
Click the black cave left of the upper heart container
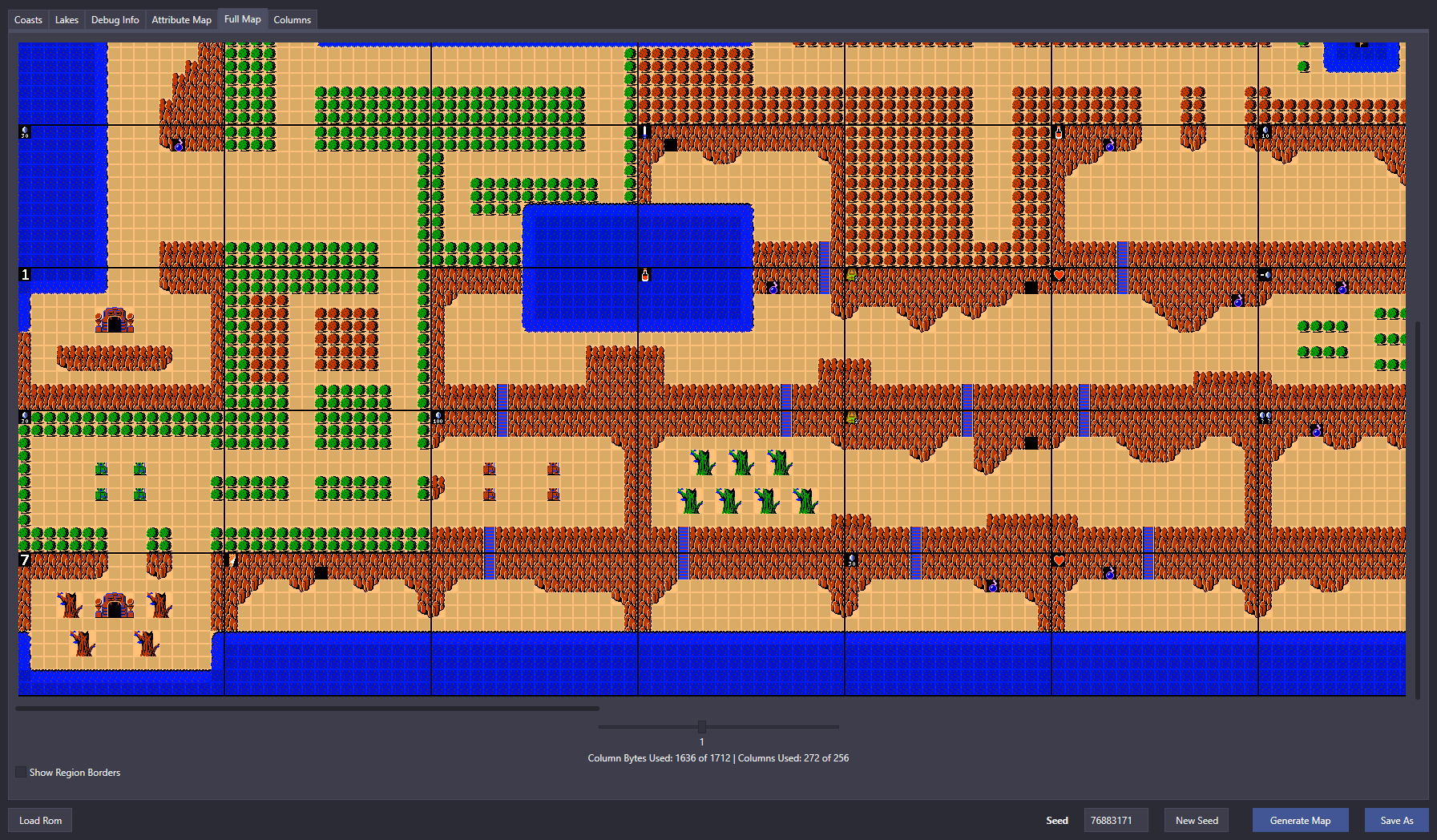pyautogui.click(x=1031, y=288)
